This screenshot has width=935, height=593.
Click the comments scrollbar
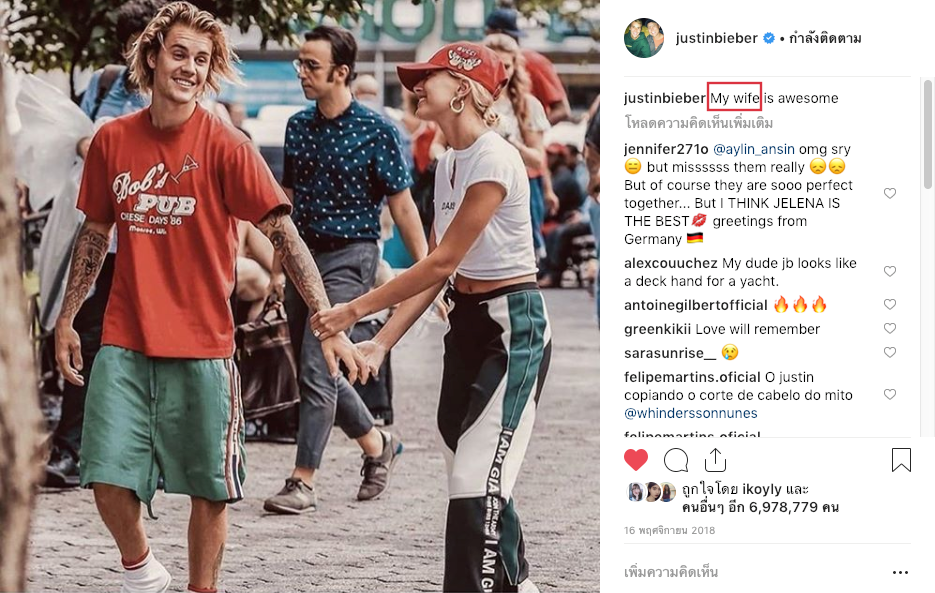(x=928, y=135)
